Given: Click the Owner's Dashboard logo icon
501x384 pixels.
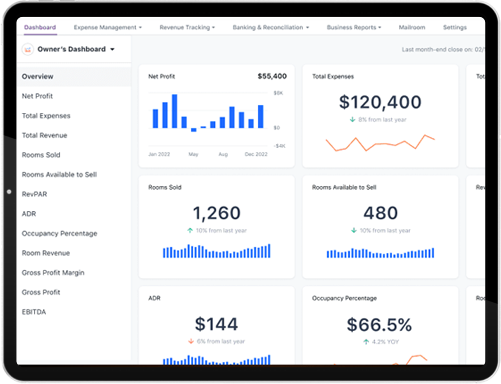Looking at the screenshot, I should pos(28,49).
